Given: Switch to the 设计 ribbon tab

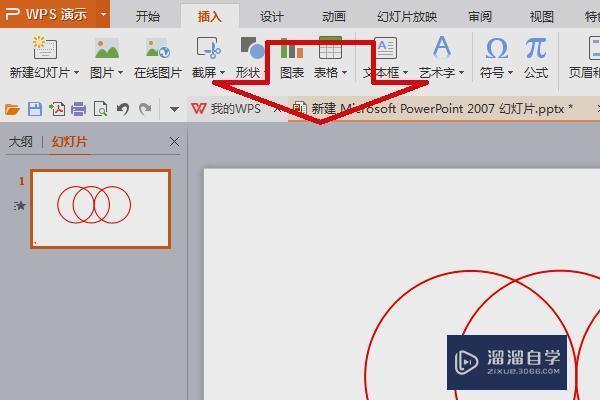Looking at the screenshot, I should click(x=272, y=16).
